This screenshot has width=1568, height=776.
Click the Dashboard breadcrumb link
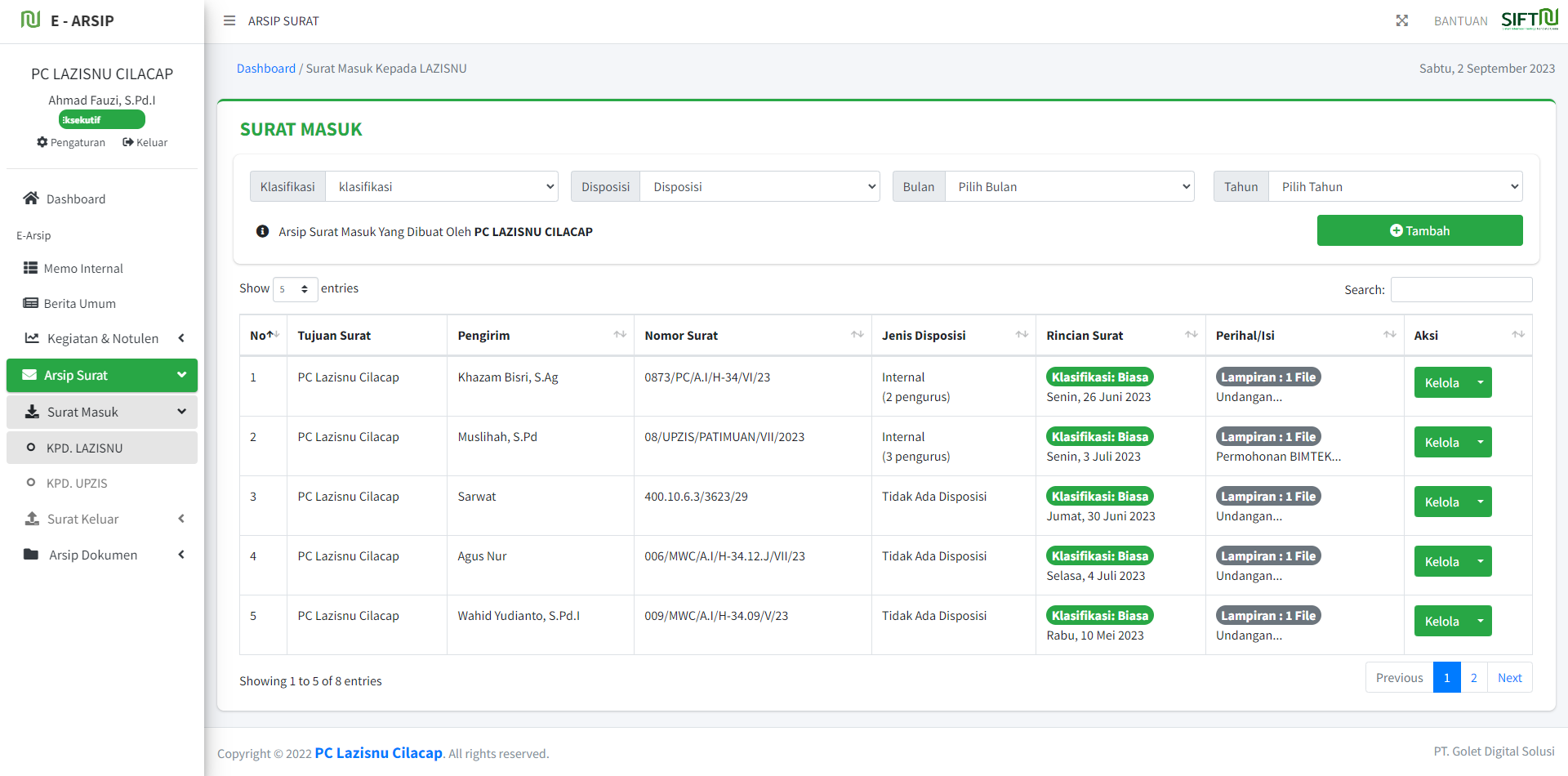[266, 69]
